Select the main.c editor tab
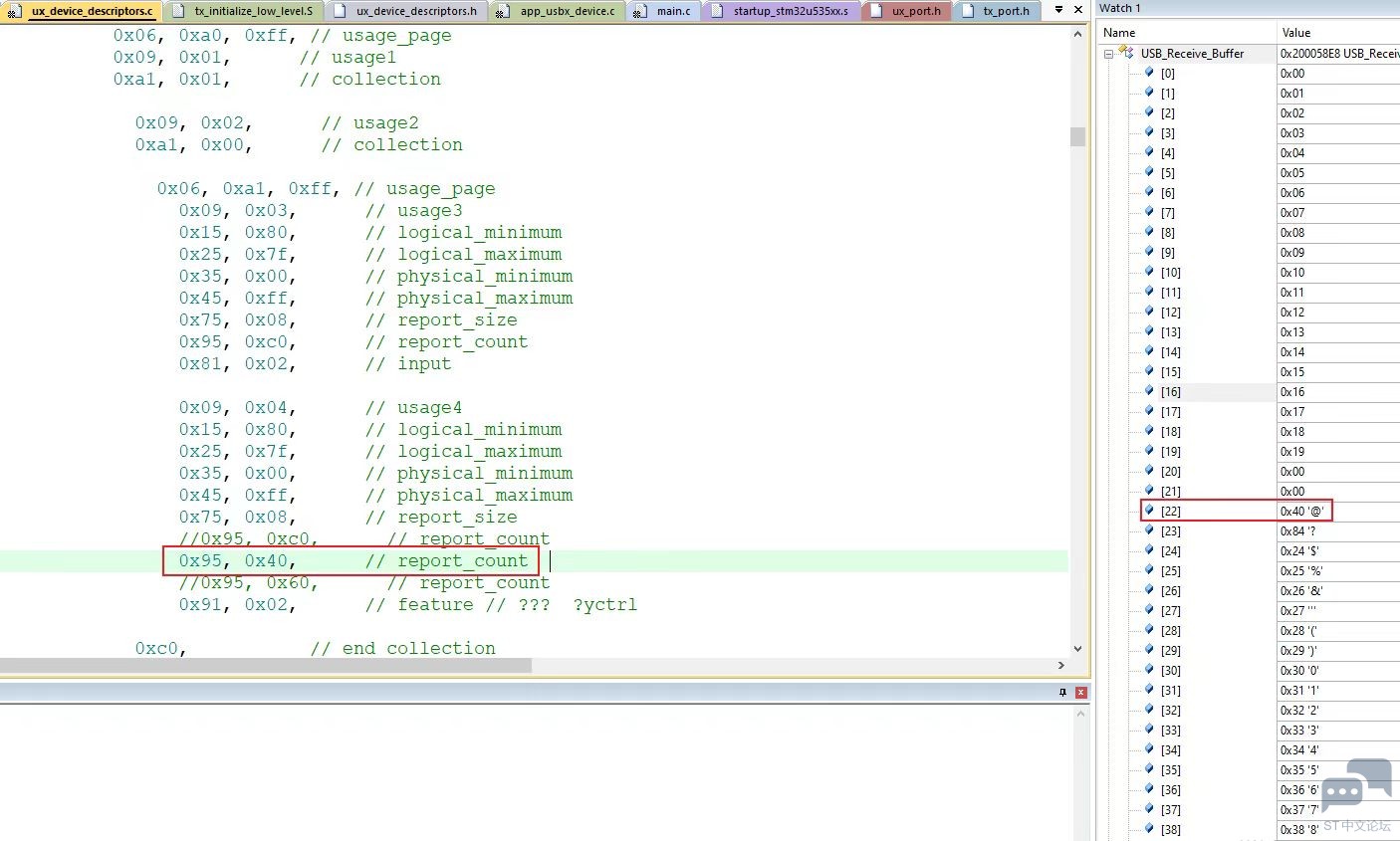Image resolution: width=1400 pixels, height=841 pixels. 663,11
